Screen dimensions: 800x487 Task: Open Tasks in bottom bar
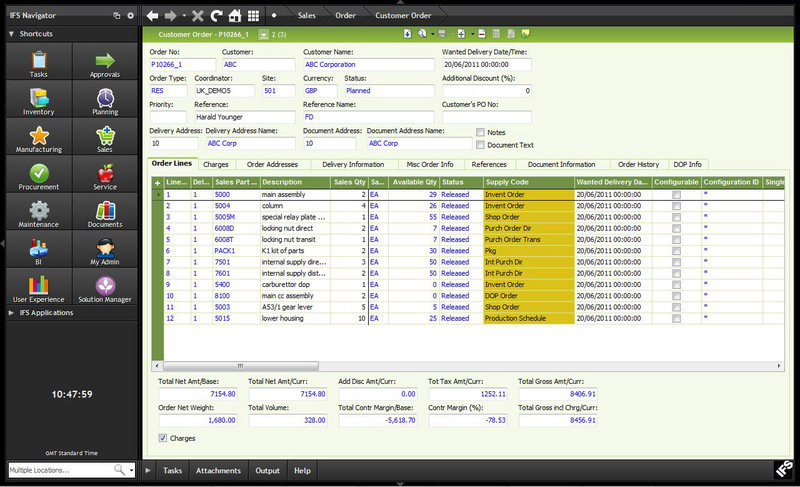pos(172,471)
